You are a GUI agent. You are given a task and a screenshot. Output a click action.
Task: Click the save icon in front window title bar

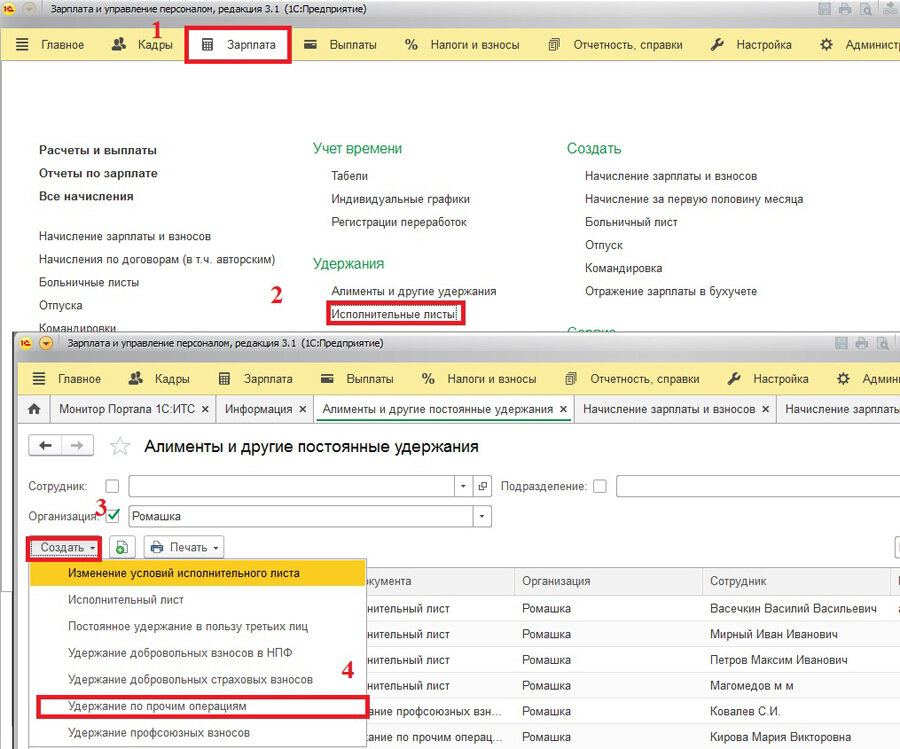pyautogui.click(x=841, y=343)
